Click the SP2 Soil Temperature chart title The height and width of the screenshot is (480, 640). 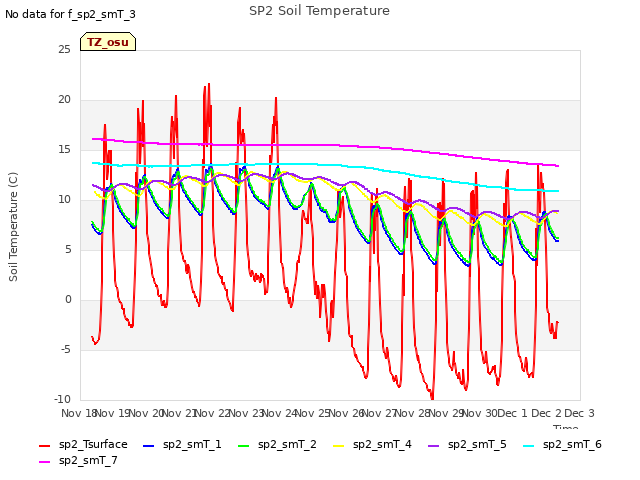319,11
